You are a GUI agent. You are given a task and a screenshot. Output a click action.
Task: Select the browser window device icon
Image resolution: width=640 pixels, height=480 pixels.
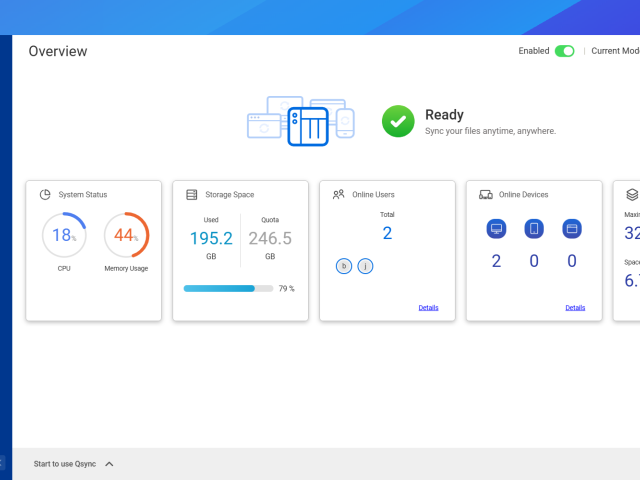click(x=572, y=229)
